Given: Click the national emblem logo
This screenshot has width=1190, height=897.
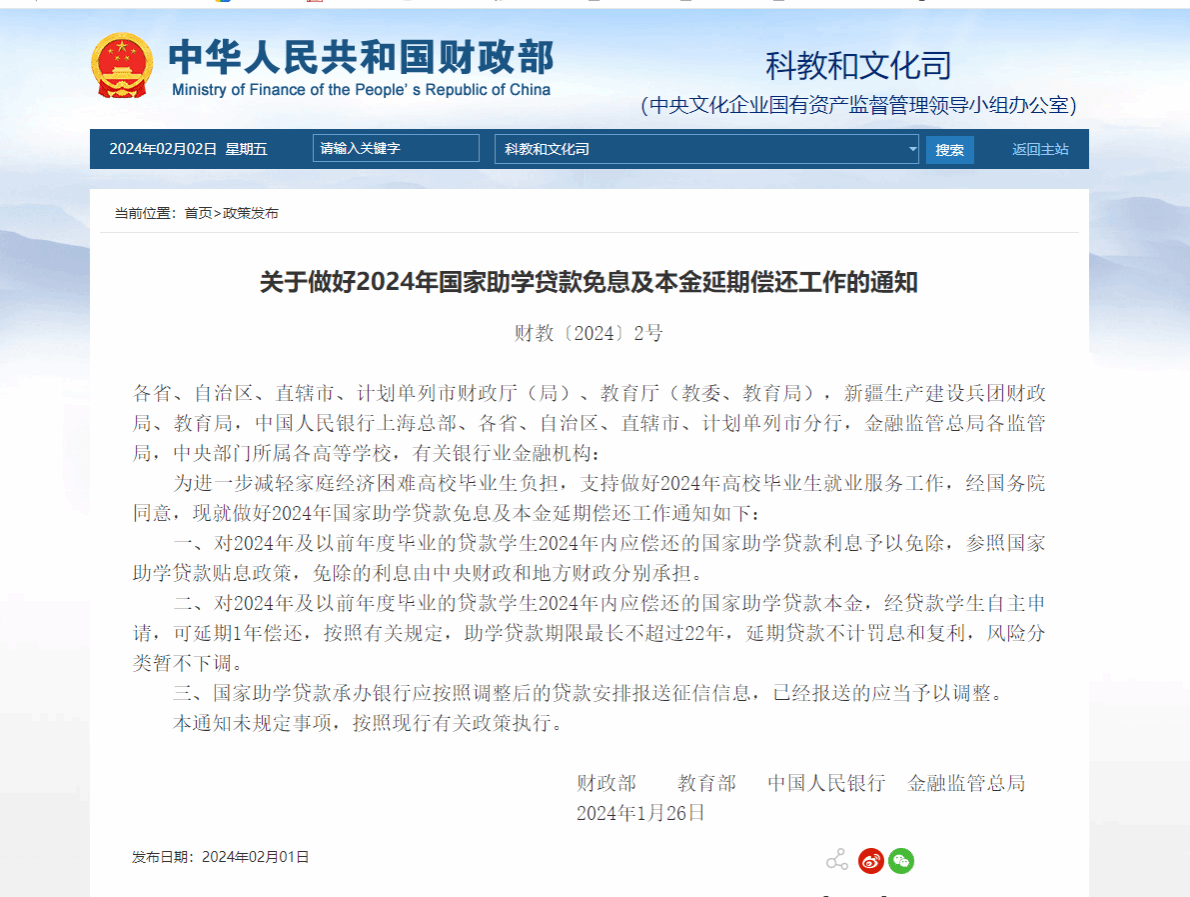Looking at the screenshot, I should click(x=122, y=66).
